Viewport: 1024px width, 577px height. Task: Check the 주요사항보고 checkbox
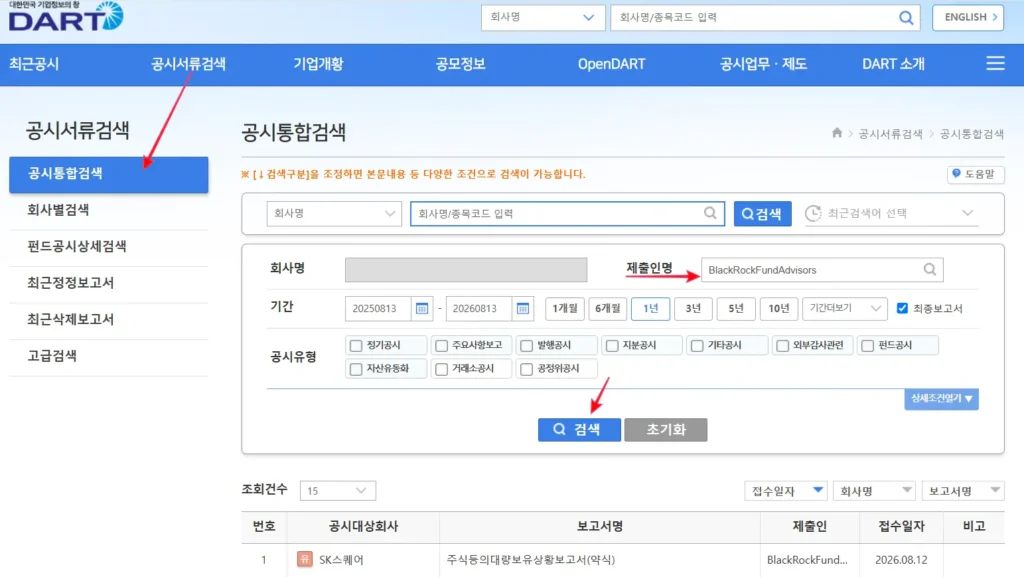click(441, 345)
